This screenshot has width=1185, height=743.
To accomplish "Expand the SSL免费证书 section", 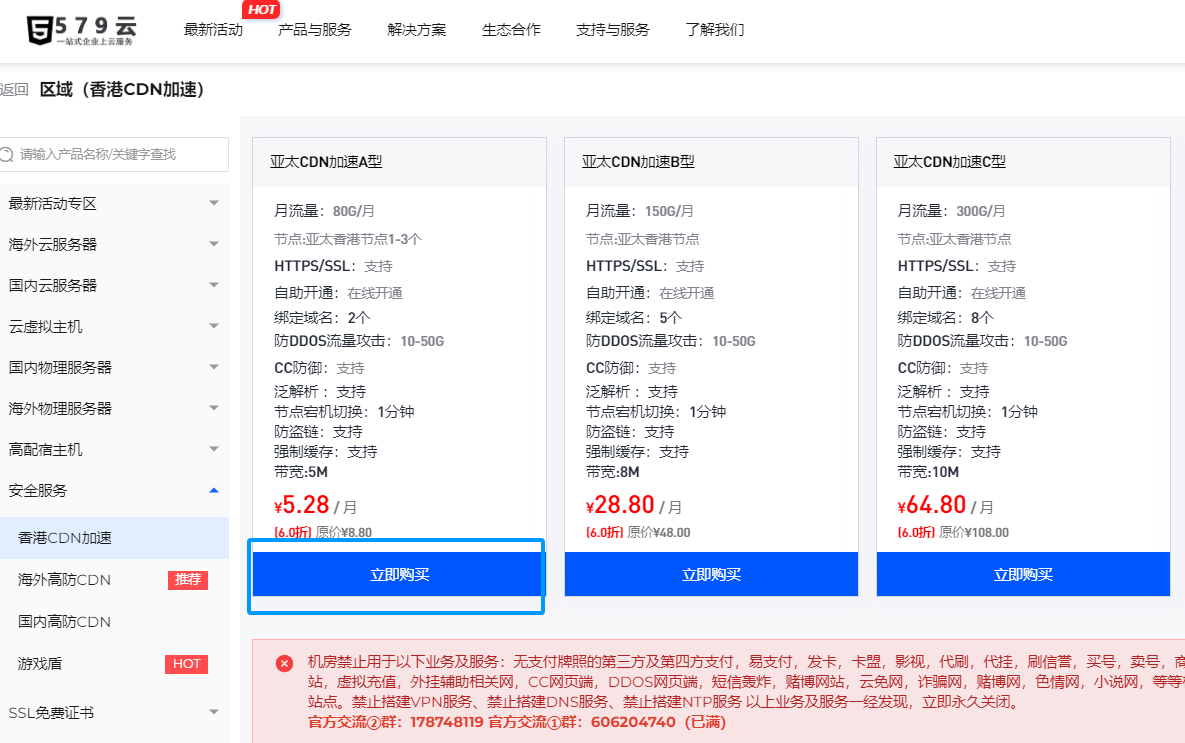I will [213, 712].
